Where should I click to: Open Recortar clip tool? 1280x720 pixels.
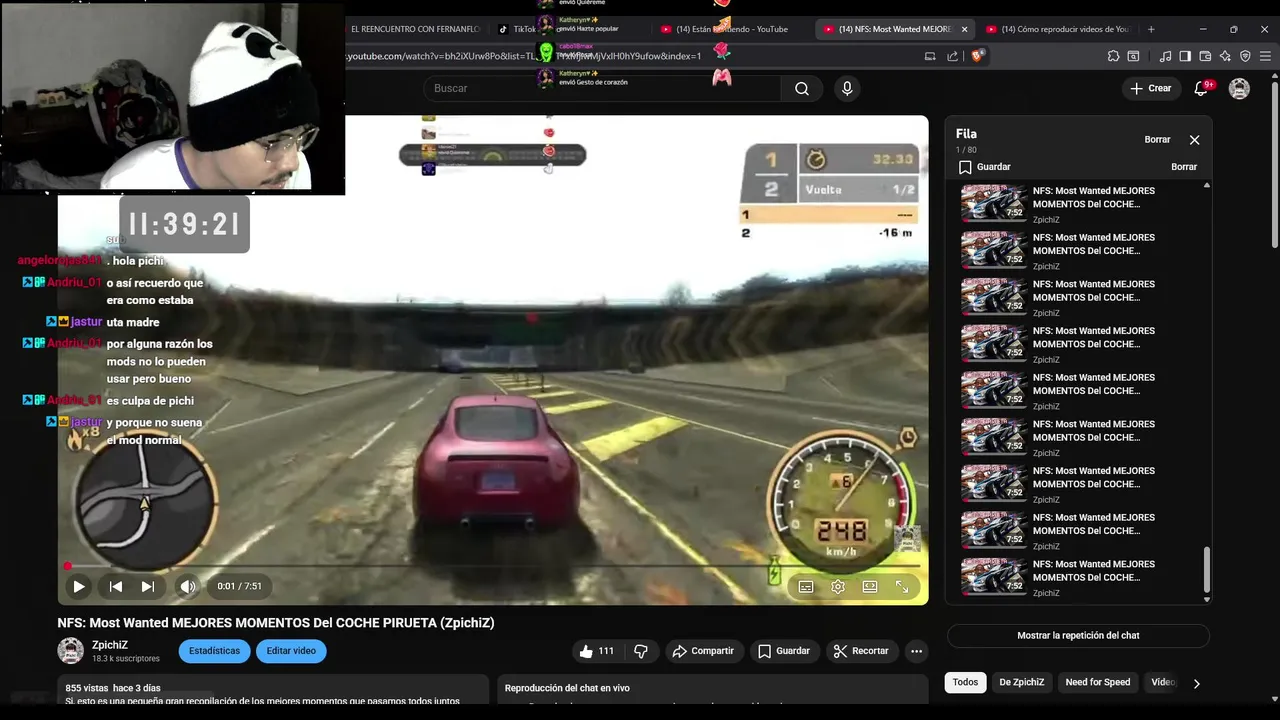(x=861, y=651)
